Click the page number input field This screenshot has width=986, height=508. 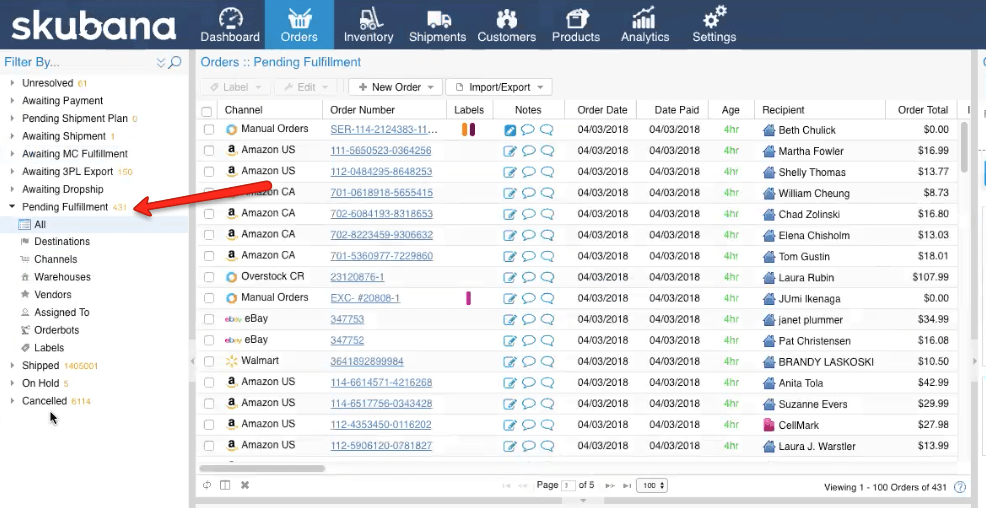[x=568, y=485]
